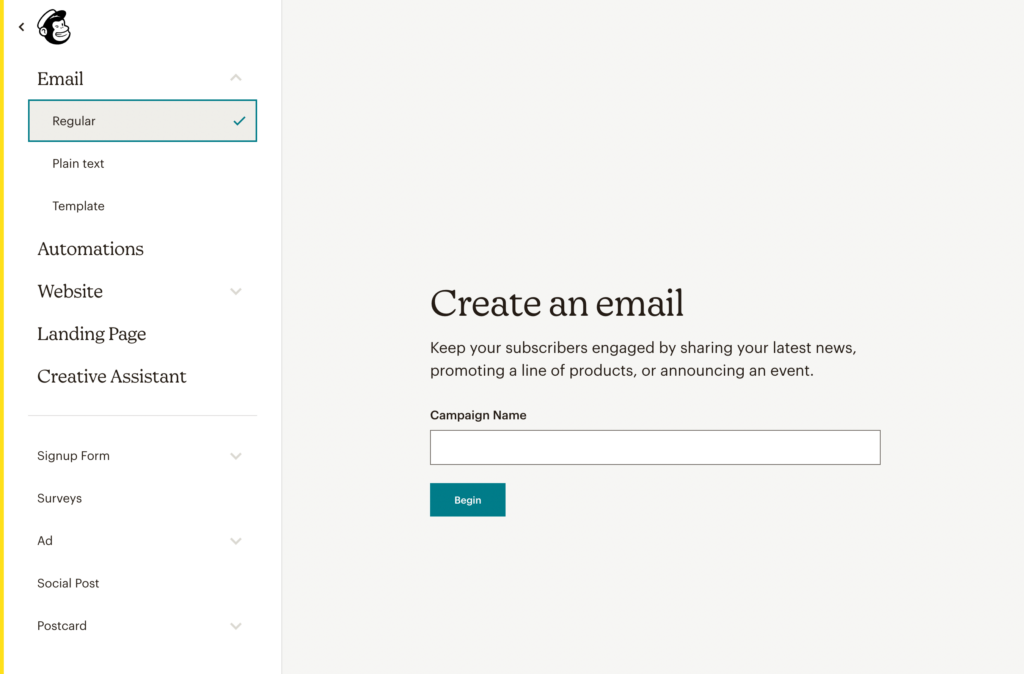Viewport: 1024px width, 674px height.
Task: Click inside the Campaign Name field
Action: pos(654,447)
